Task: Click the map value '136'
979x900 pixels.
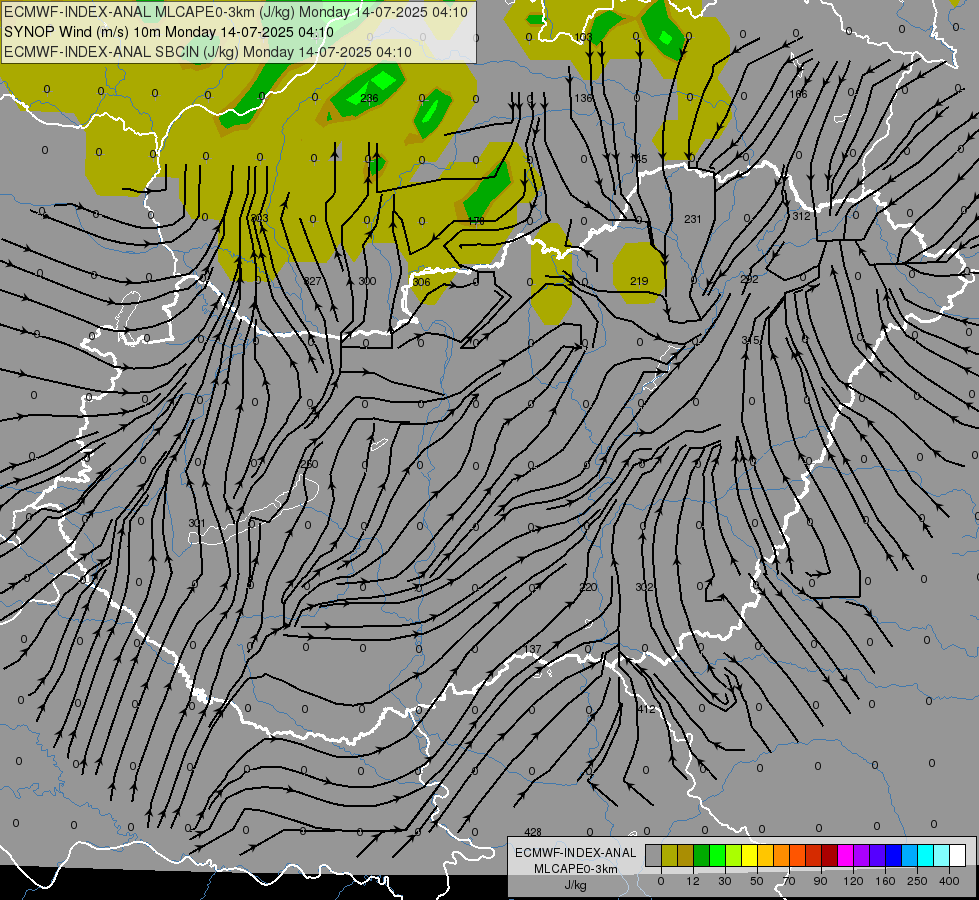Action: 583,98
